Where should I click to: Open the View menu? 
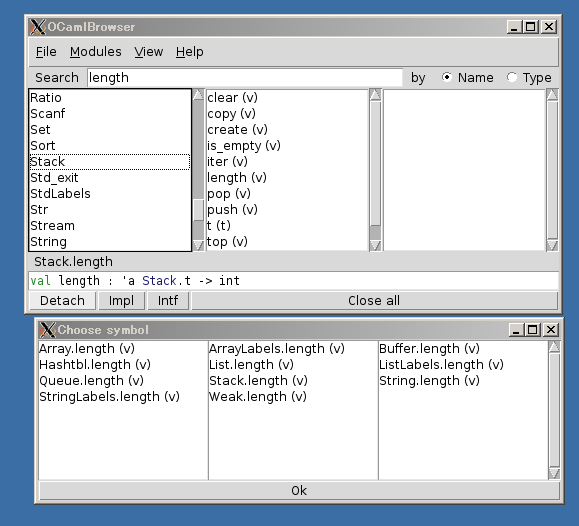tap(148, 52)
